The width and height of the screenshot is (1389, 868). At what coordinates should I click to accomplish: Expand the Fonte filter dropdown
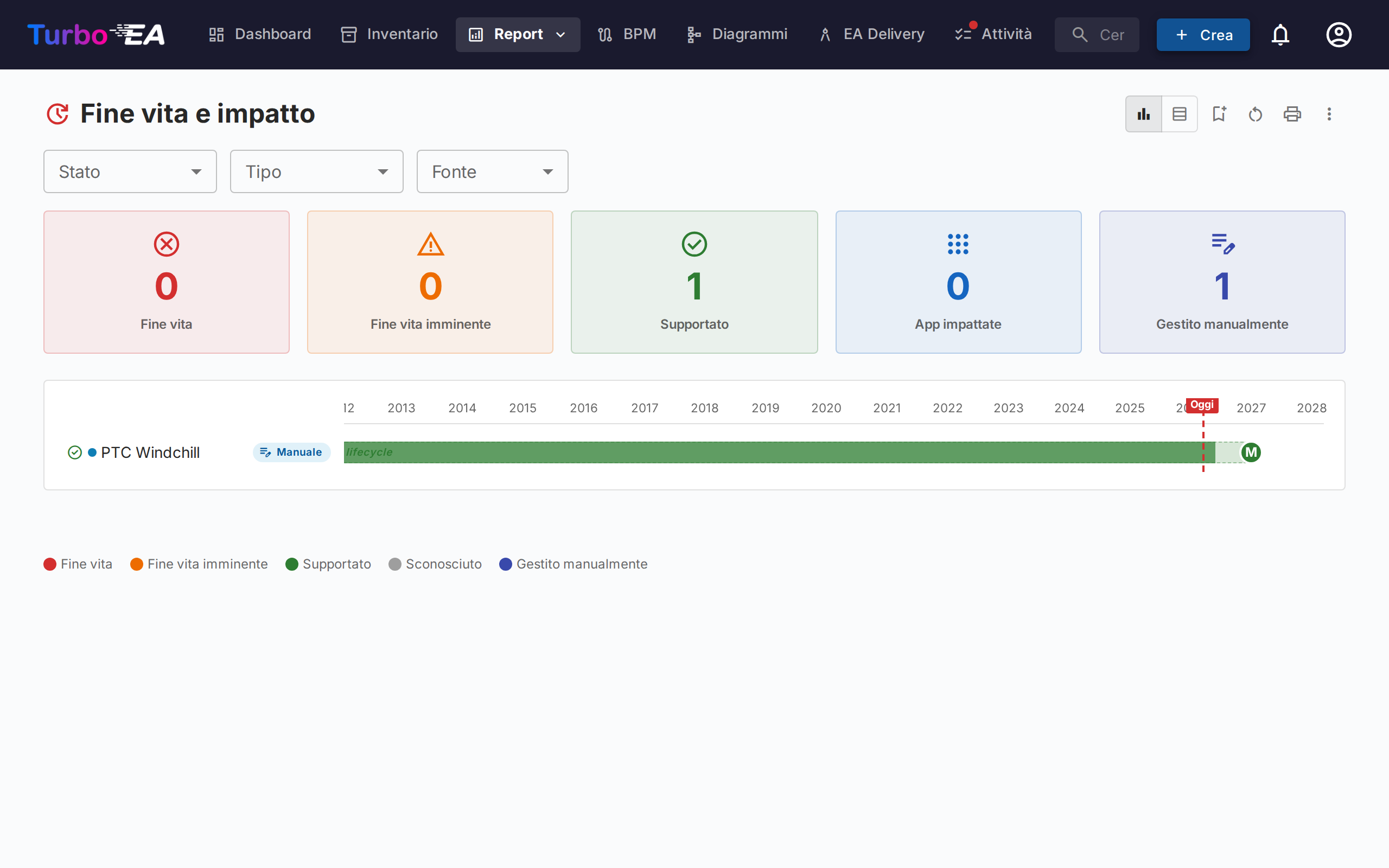(x=492, y=171)
